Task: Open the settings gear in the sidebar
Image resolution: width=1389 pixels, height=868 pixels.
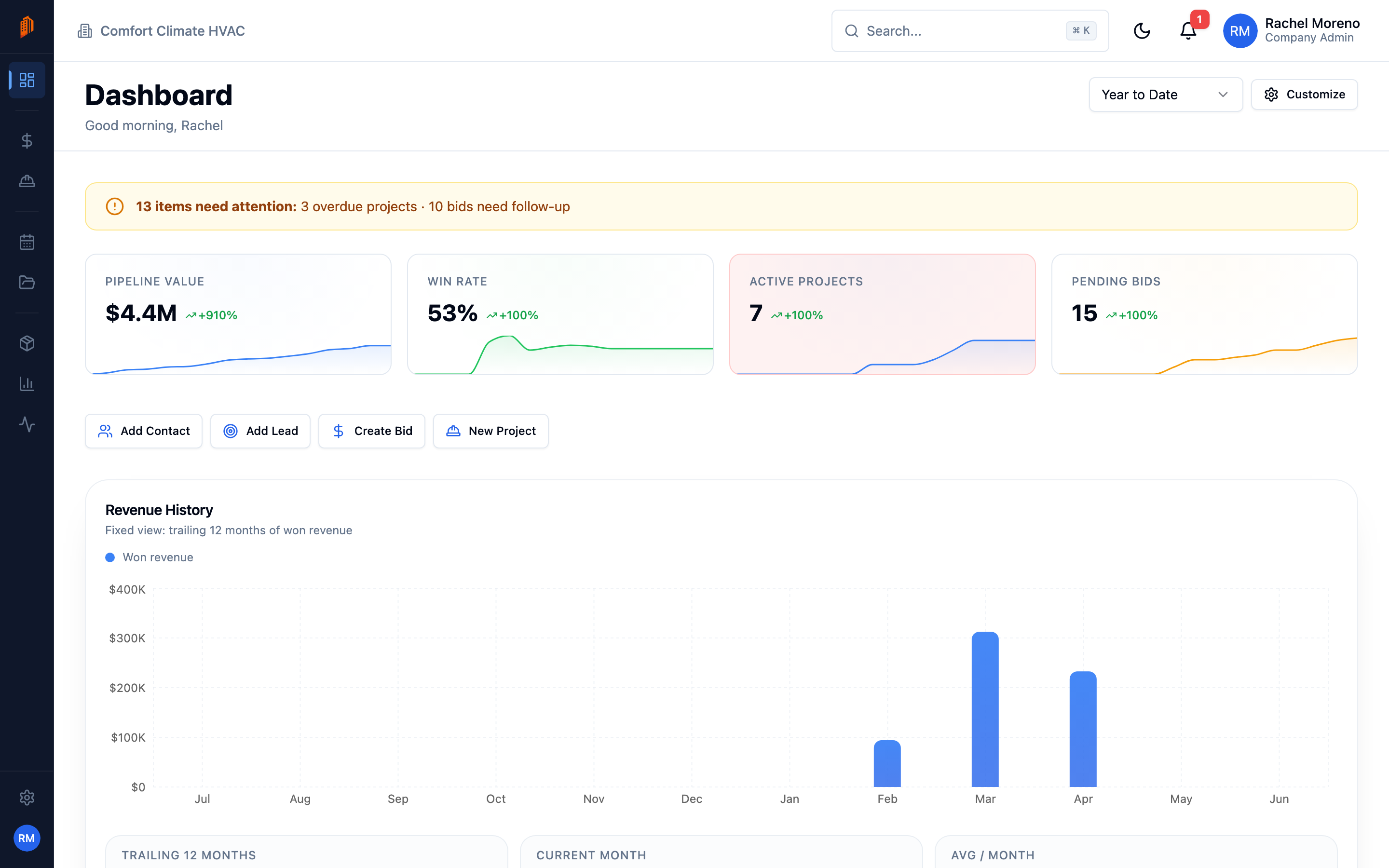Action: [x=27, y=798]
